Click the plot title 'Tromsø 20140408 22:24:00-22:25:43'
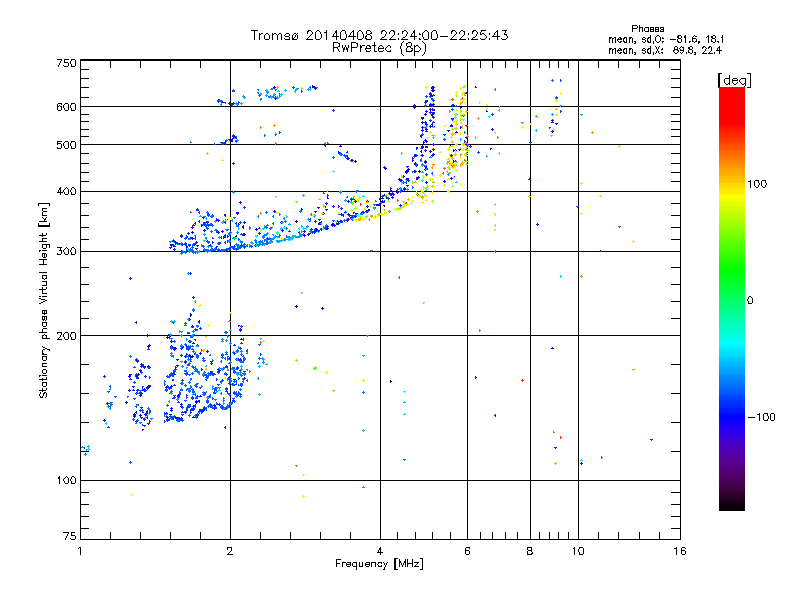 [x=379, y=35]
